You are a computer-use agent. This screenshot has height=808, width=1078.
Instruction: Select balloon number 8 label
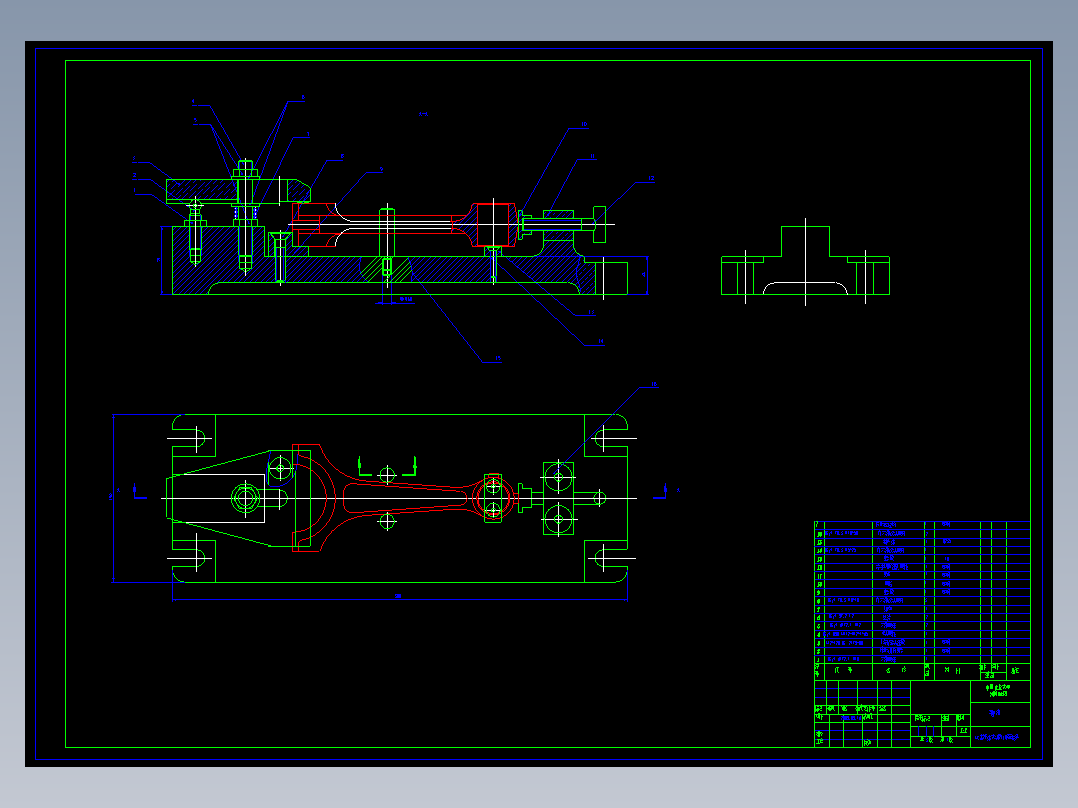(x=342, y=157)
